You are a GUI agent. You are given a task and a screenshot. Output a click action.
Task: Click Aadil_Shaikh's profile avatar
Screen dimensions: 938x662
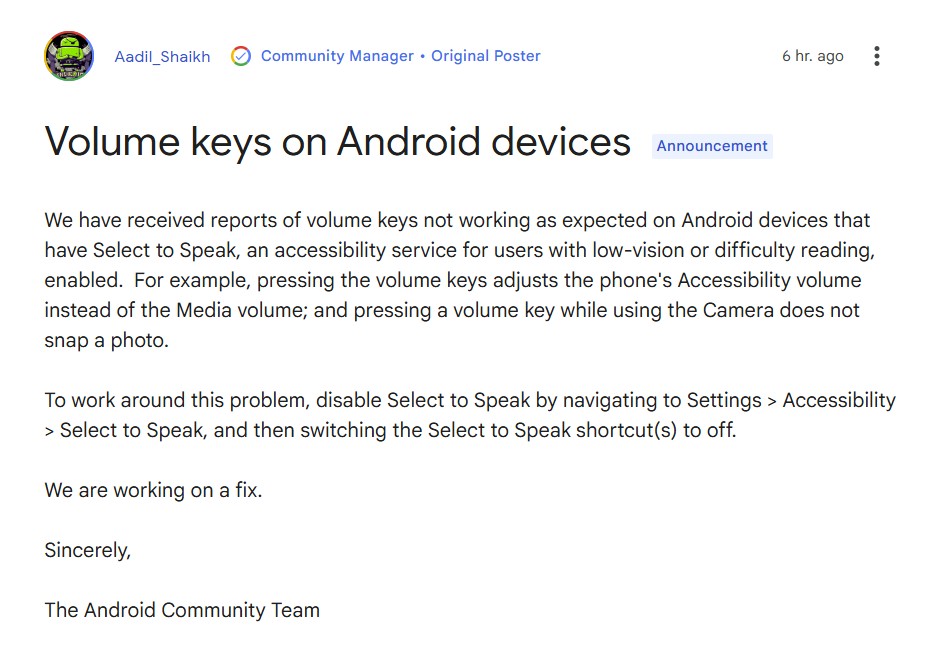69,56
